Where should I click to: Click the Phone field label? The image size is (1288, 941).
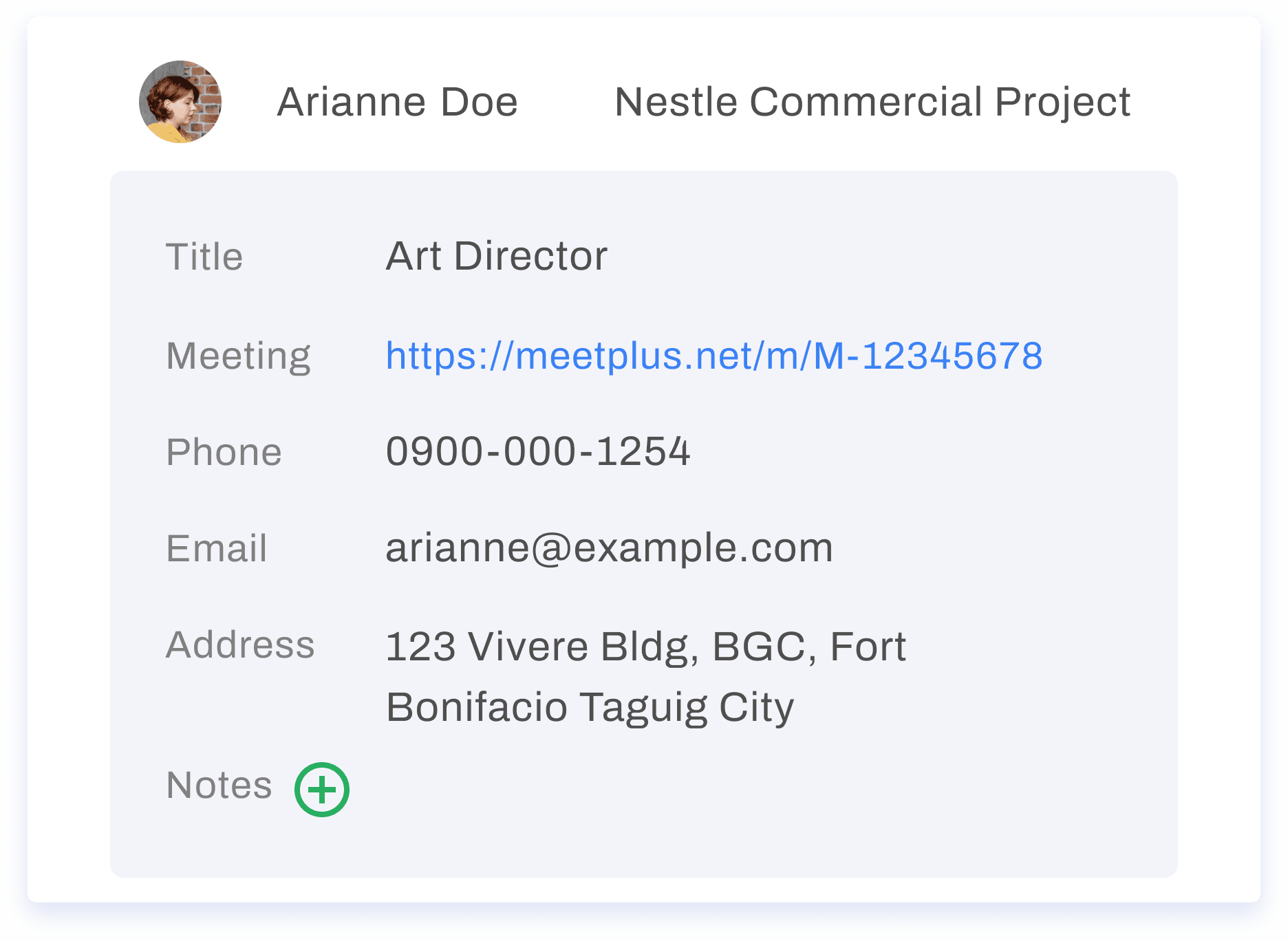(x=224, y=452)
